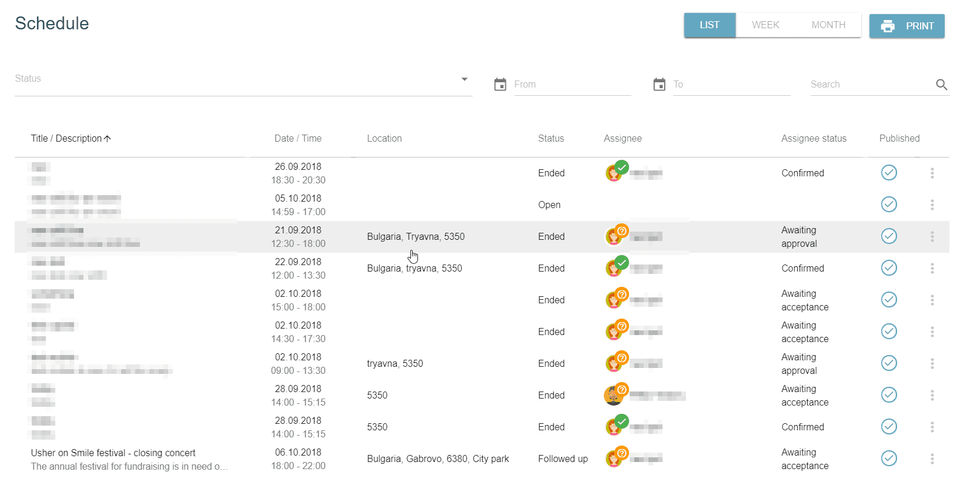Select 'Usher on Smile festival - closing concert' title
960x492 pixels.
point(113,453)
